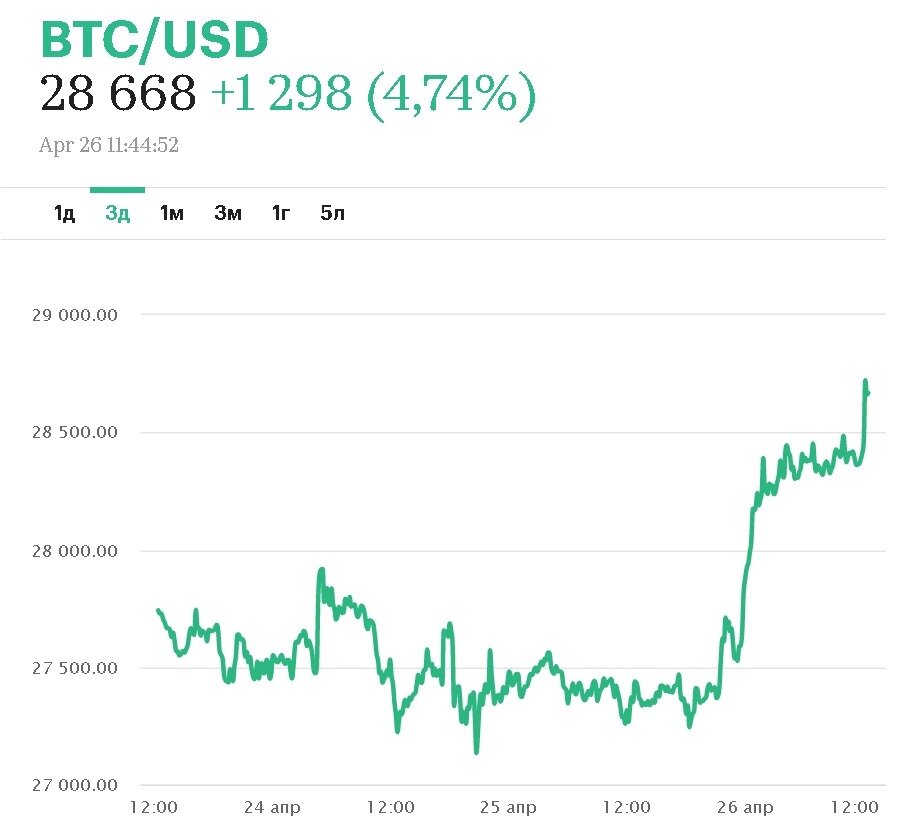Select the 1д time range tab
The image size is (906, 824).
pyautogui.click(x=64, y=213)
